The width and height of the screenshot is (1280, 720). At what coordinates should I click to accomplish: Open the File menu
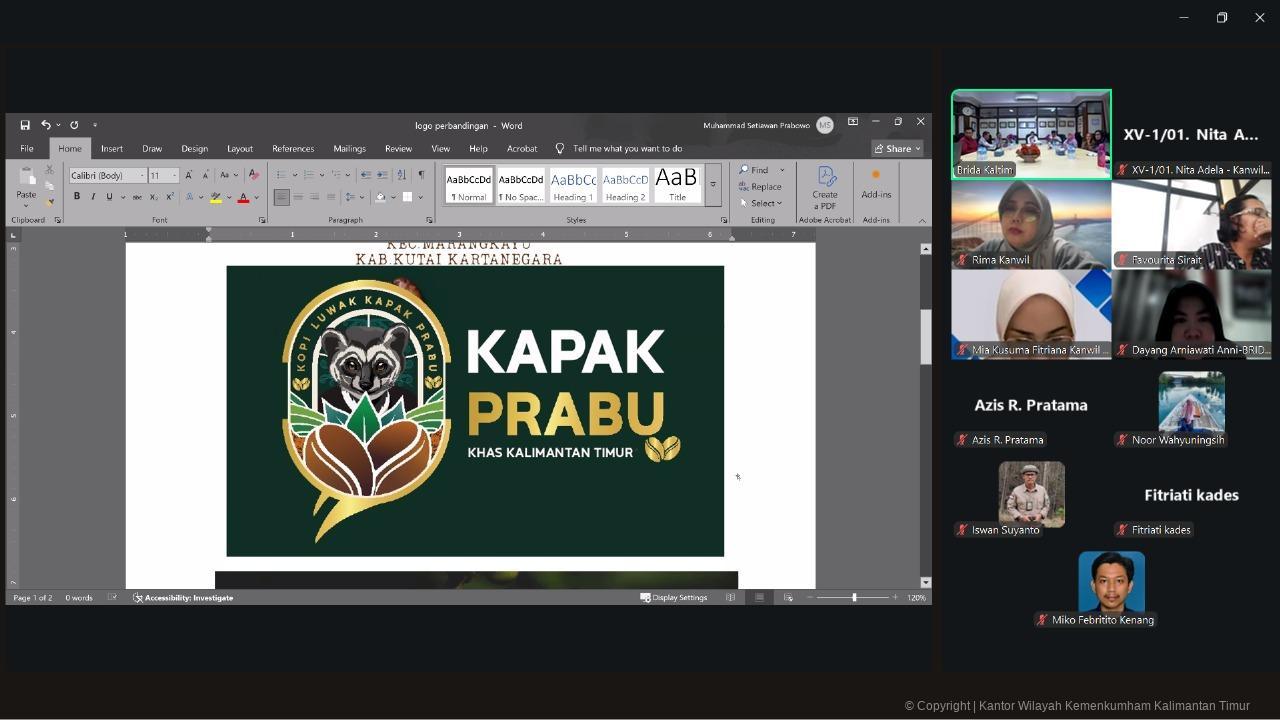pos(27,148)
